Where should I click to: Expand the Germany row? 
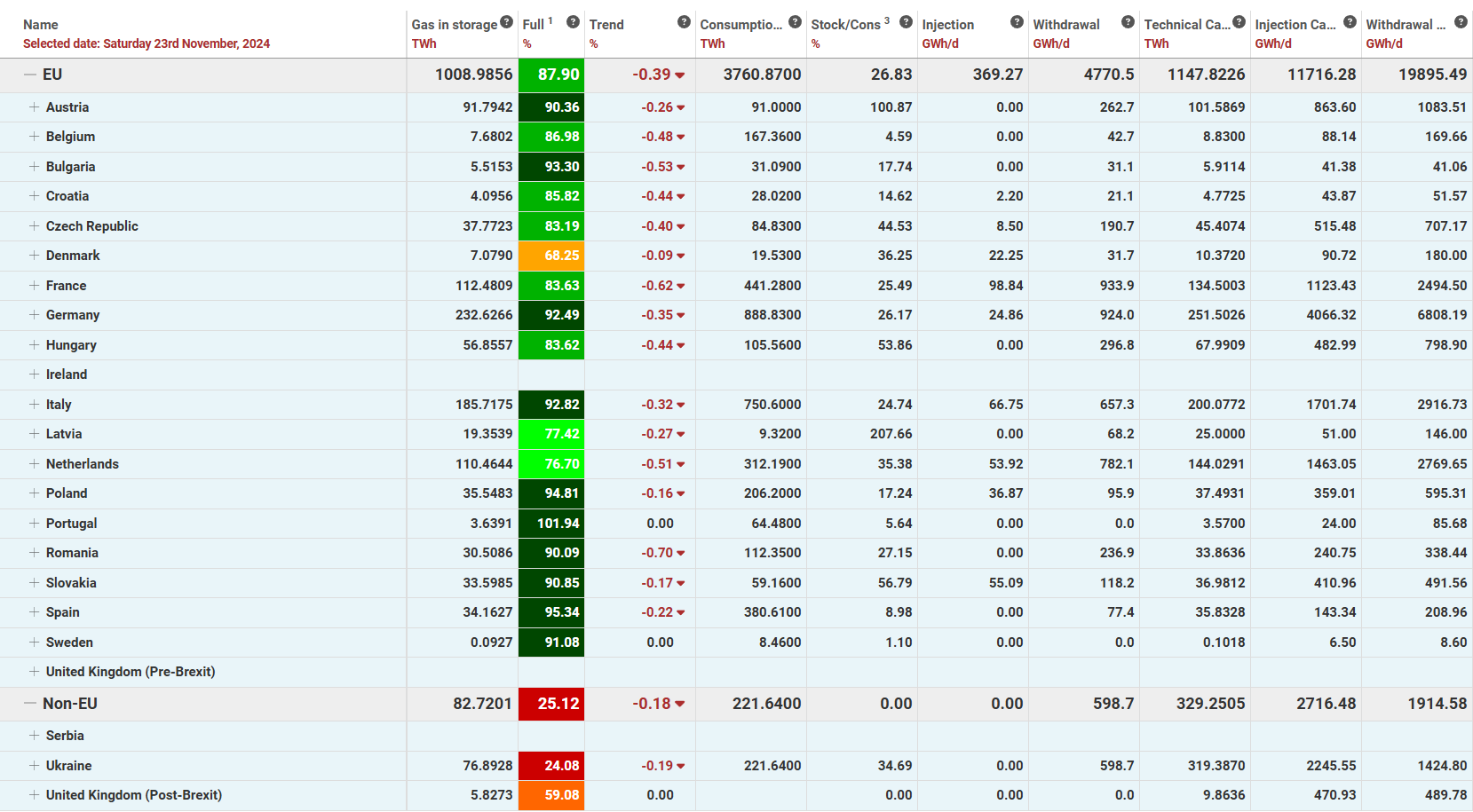34,315
